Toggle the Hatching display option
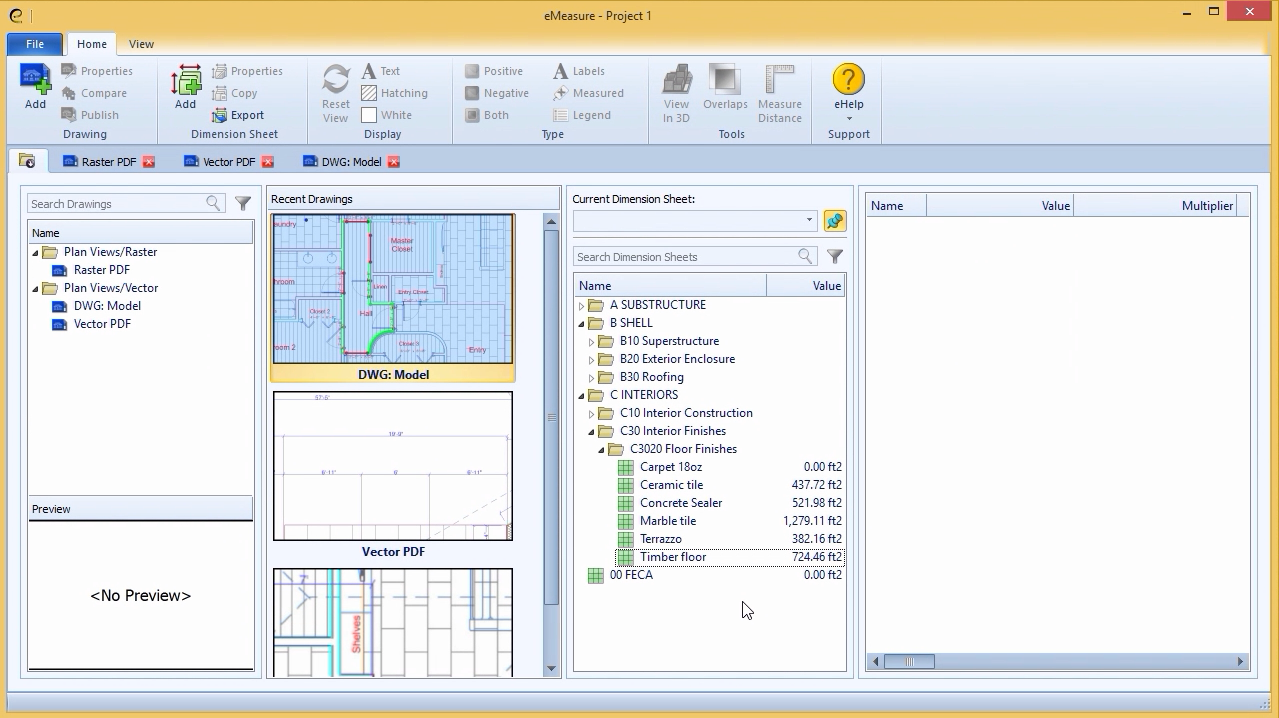The height and width of the screenshot is (718, 1279). 394,93
